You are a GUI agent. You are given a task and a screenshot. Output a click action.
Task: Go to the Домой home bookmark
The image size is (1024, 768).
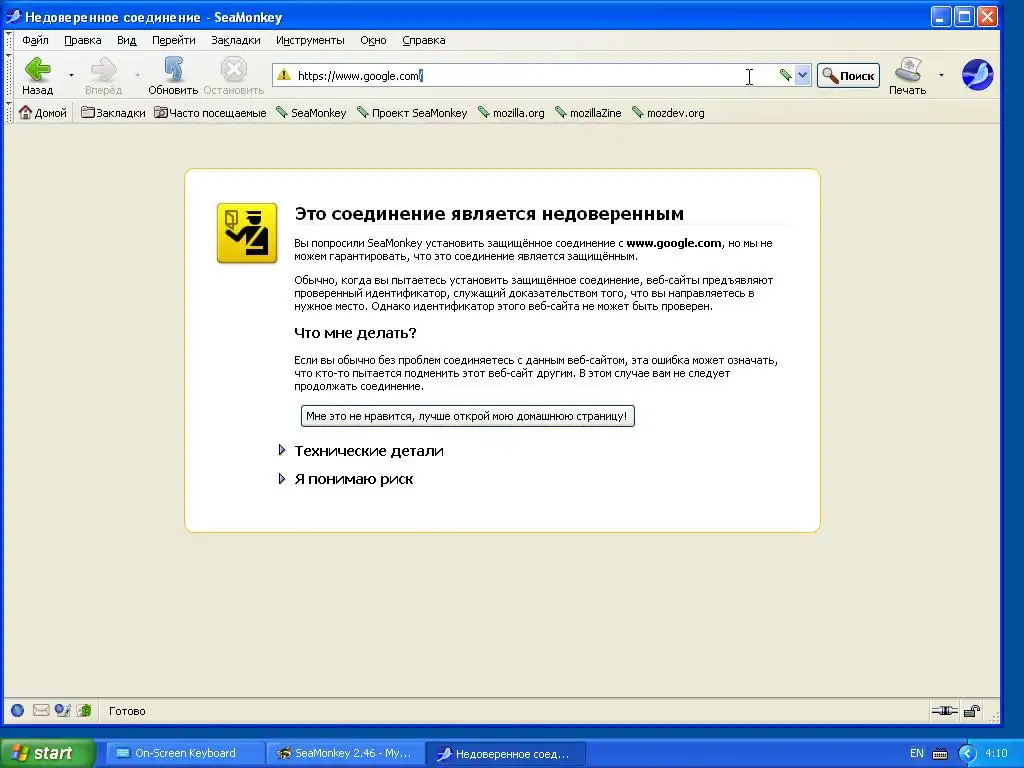[43, 113]
